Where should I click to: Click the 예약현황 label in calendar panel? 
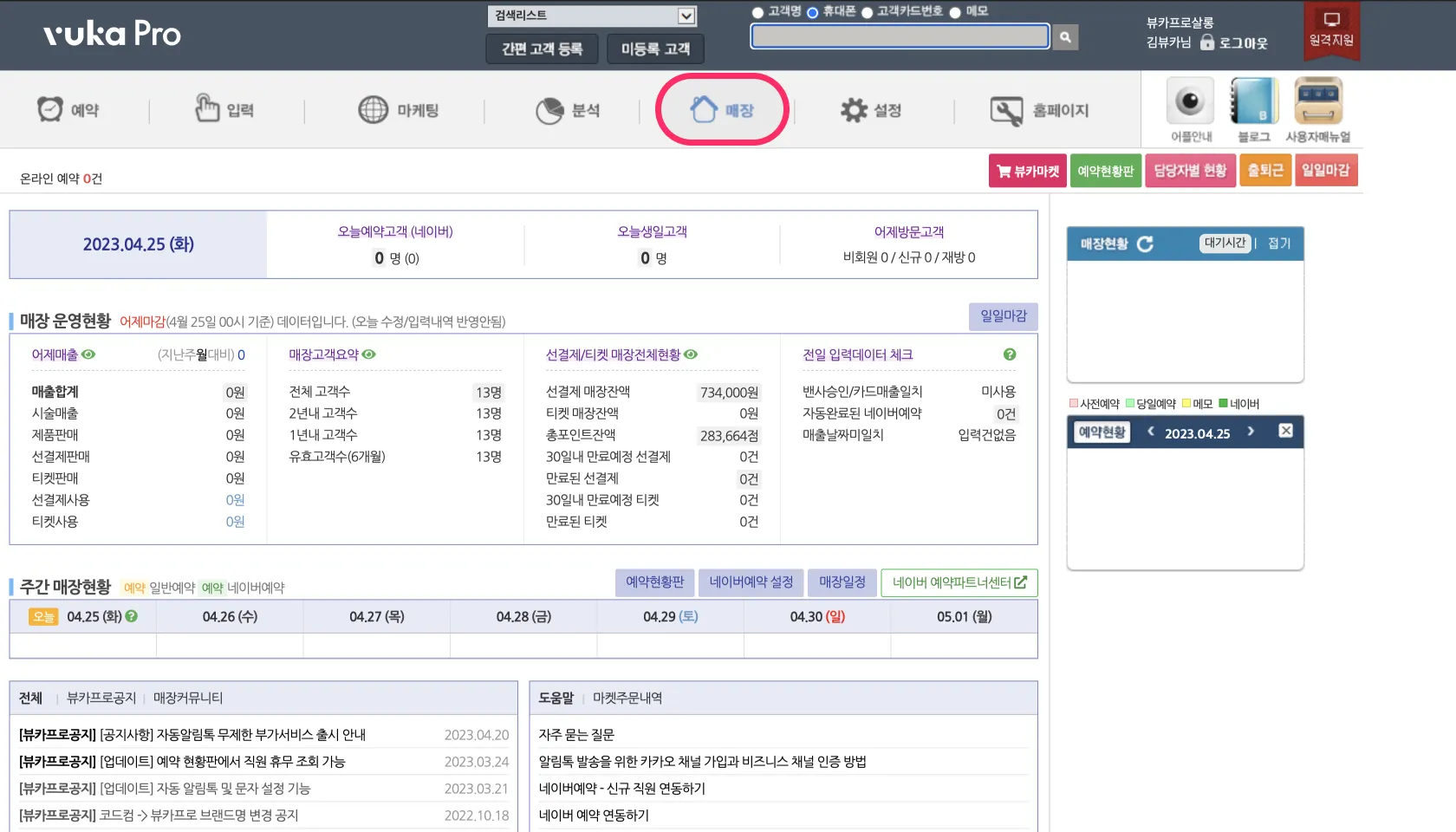(x=1102, y=432)
